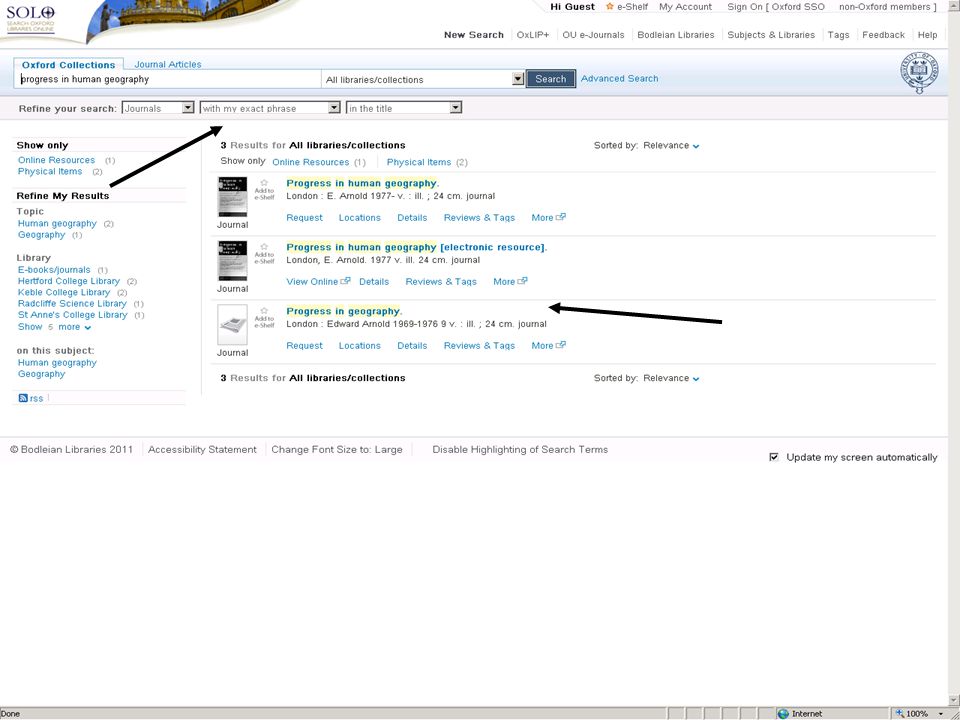This screenshot has height=720, width=960.
Task: Open OU e-Journals in the top menu
Action: click(x=593, y=35)
